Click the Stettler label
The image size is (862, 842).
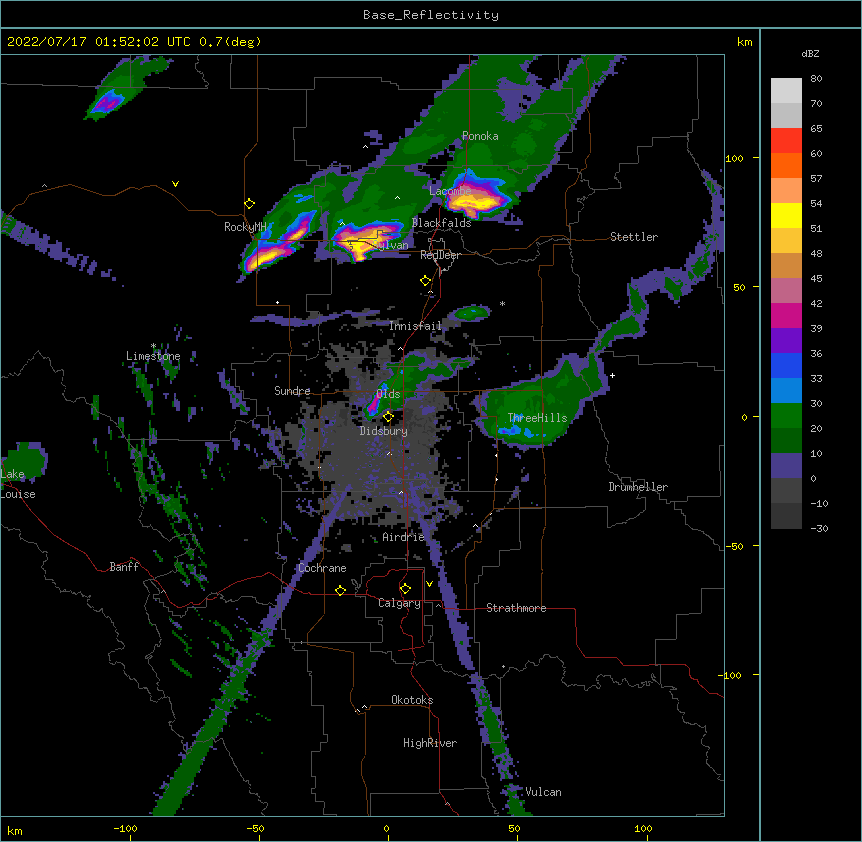634,237
